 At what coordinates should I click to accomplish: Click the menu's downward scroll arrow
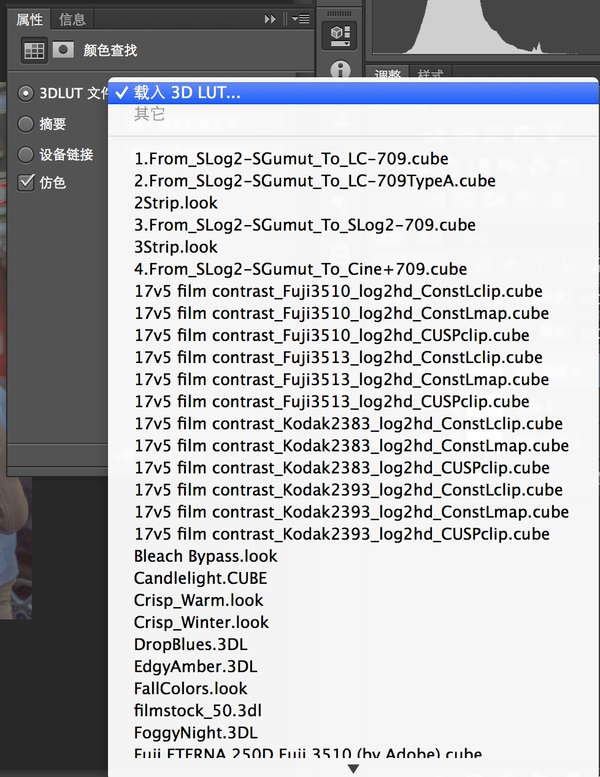coord(353,769)
